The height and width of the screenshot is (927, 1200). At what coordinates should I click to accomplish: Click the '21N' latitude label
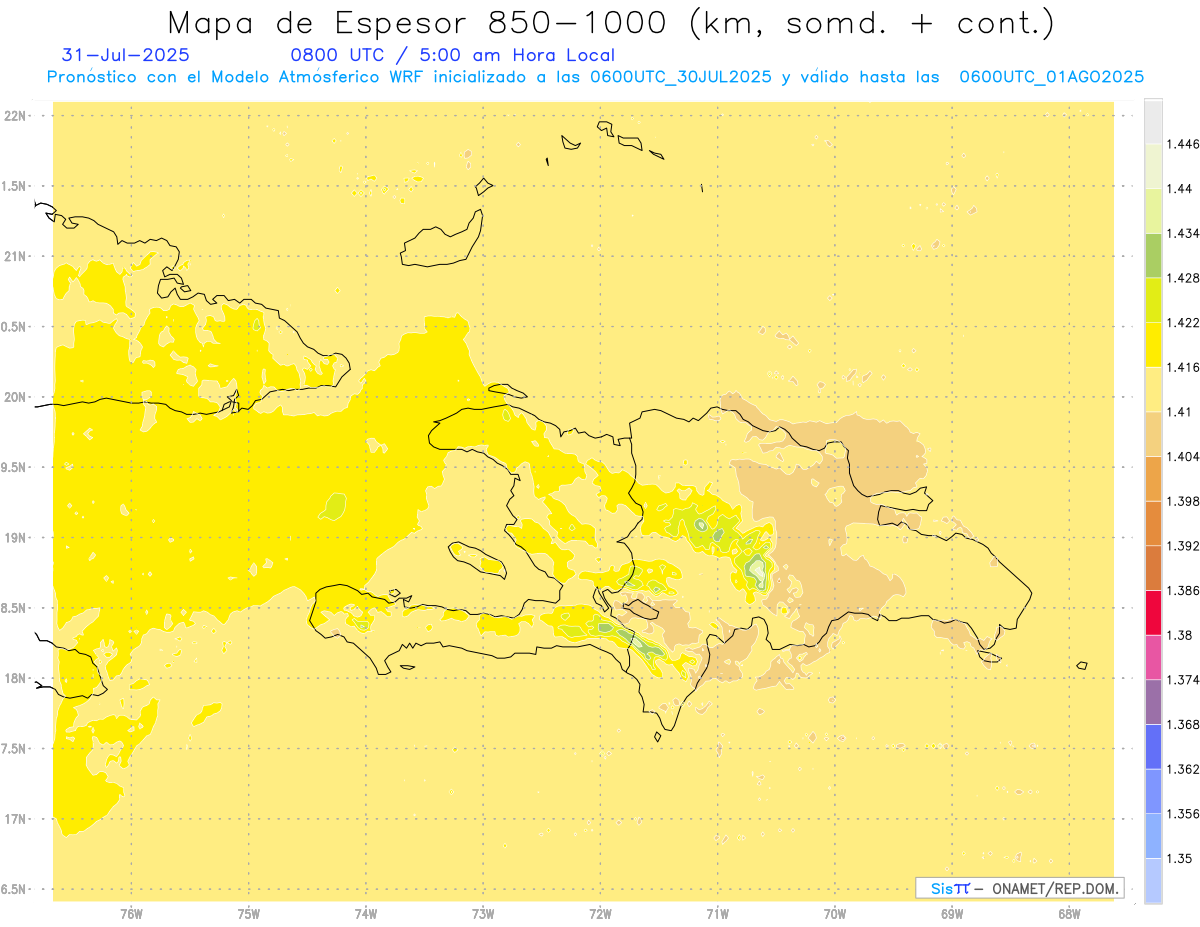tap(17, 257)
